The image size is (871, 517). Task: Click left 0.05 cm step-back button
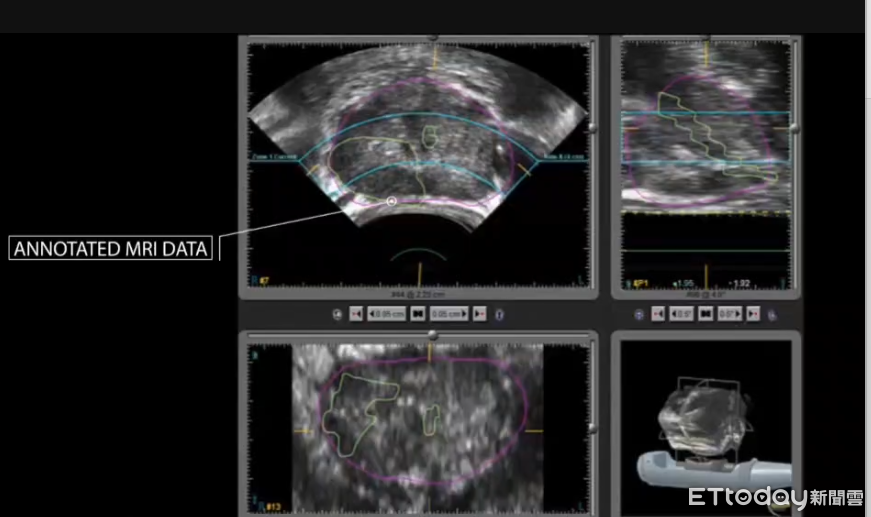(386, 314)
